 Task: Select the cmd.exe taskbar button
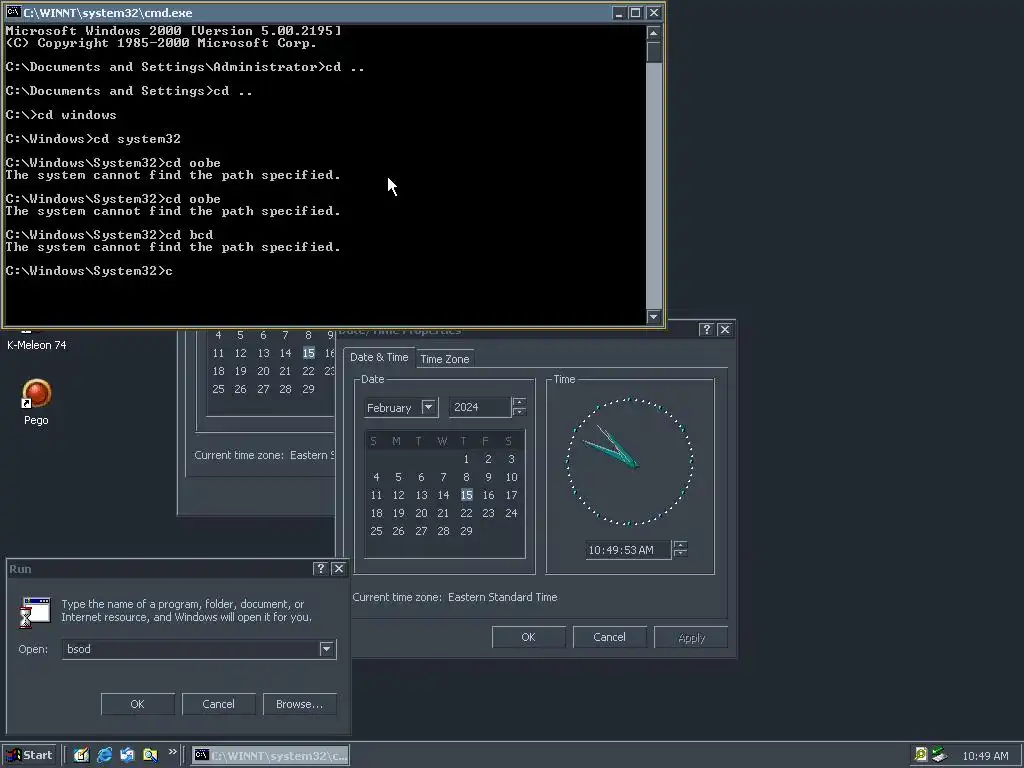(x=270, y=756)
